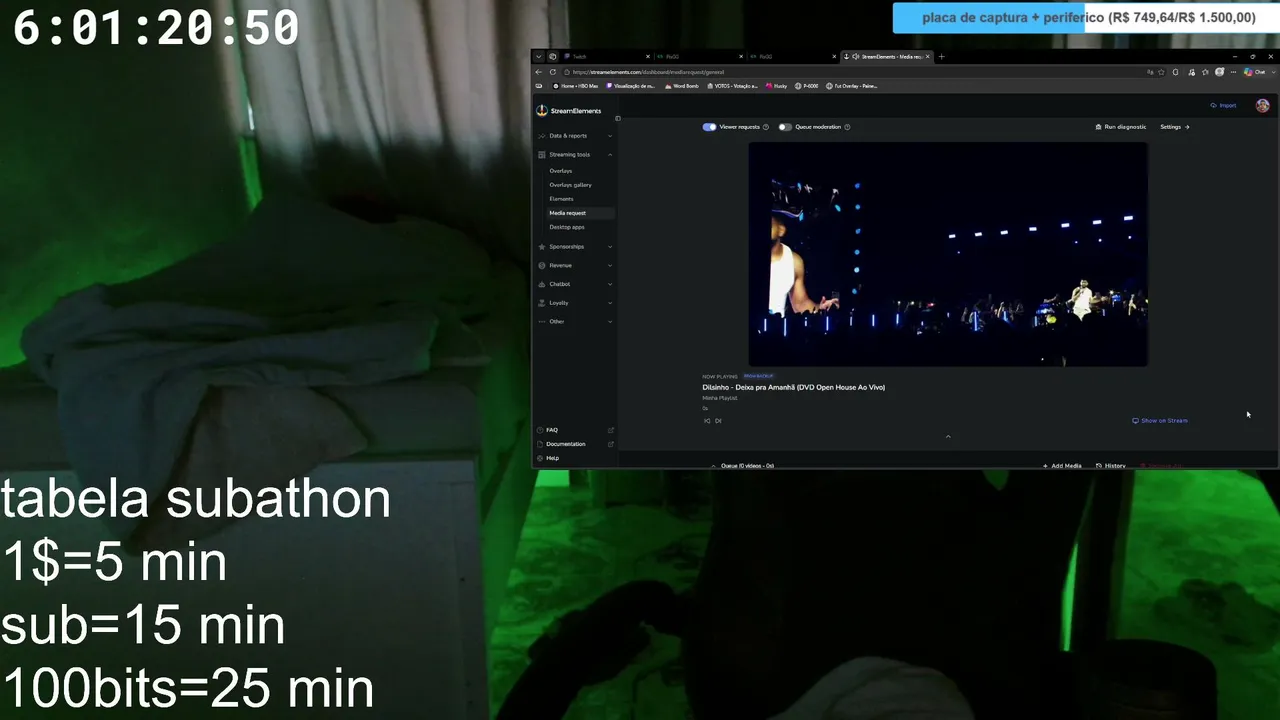
Task: Bookmark this page with star icon
Action: point(1162,72)
